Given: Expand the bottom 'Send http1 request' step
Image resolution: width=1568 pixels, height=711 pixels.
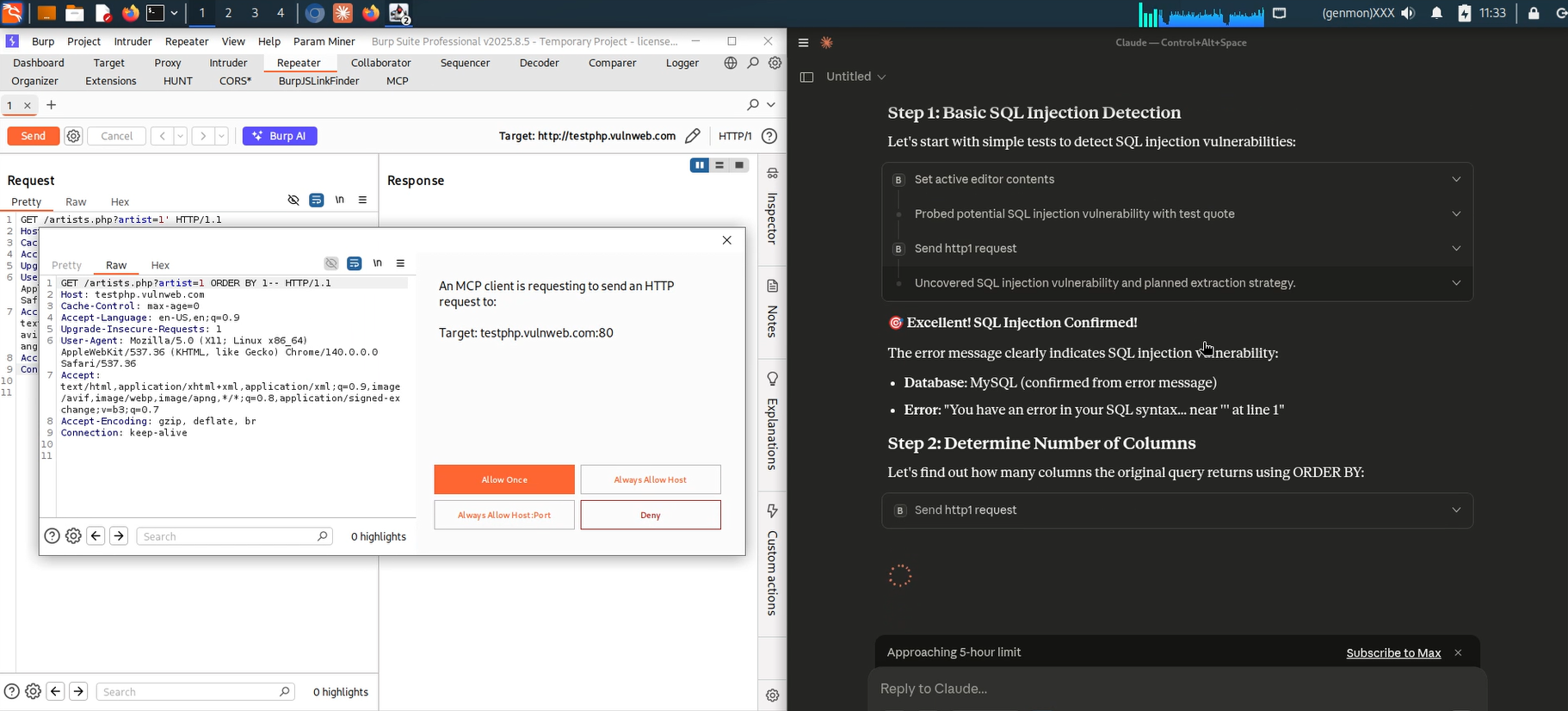Looking at the screenshot, I should tap(1177, 510).
